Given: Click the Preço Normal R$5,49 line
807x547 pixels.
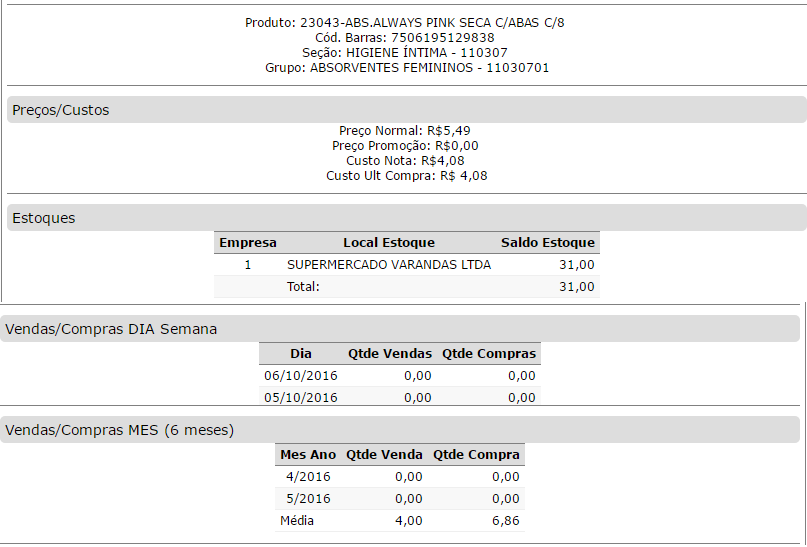Looking at the screenshot, I should click(405, 131).
